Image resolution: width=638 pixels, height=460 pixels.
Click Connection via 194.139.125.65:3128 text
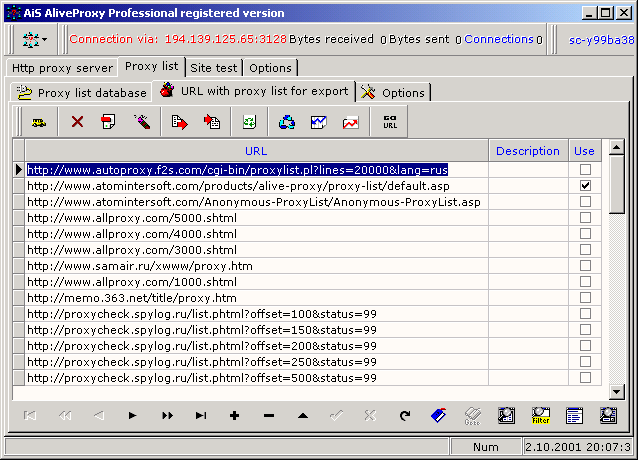(x=178, y=39)
